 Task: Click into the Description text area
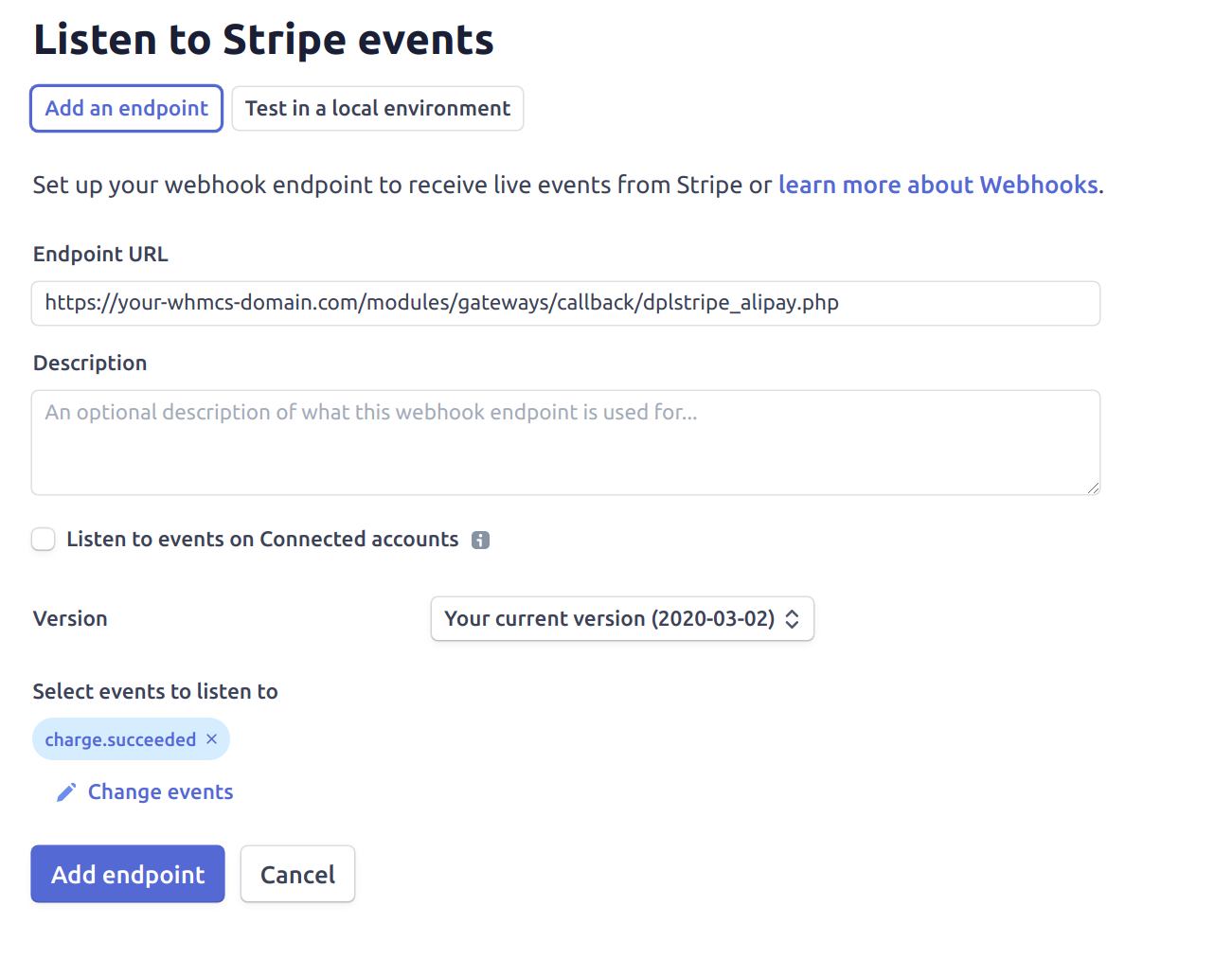[565, 442]
